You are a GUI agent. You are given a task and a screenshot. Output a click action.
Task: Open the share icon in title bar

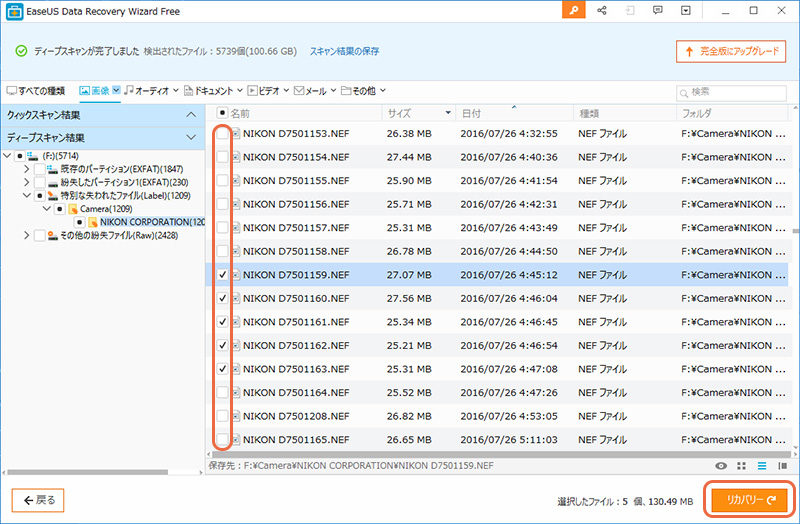tap(602, 10)
